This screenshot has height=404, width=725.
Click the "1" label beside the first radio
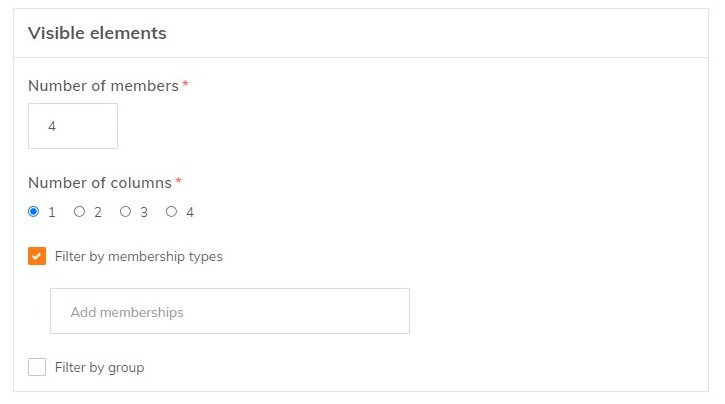[x=52, y=212]
